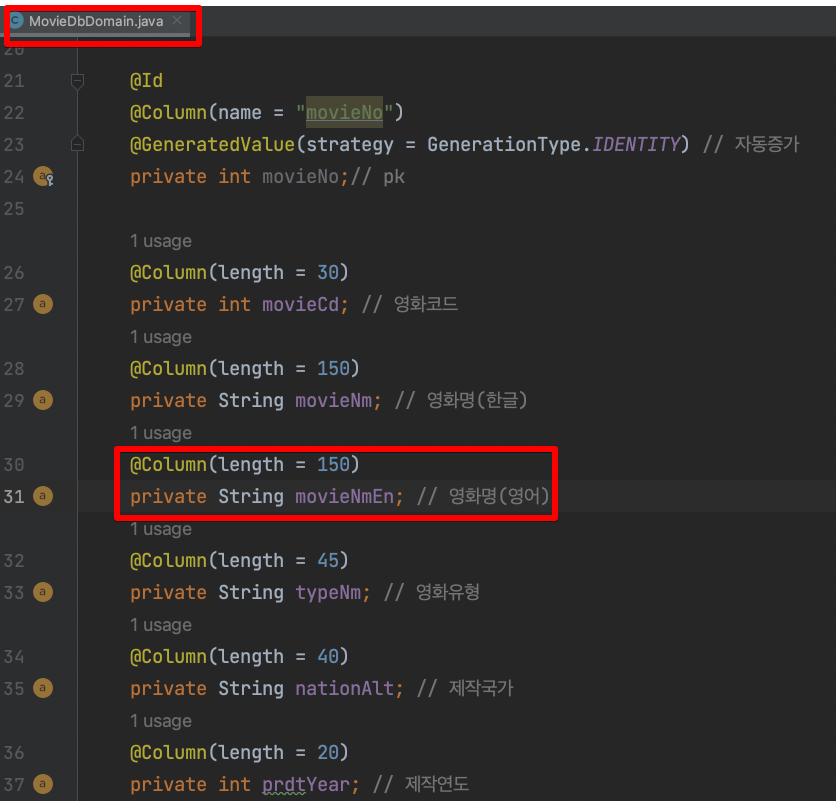Open the '1 usage' hint above prdtYear
The width and height of the screenshot is (836, 801).
161,721
